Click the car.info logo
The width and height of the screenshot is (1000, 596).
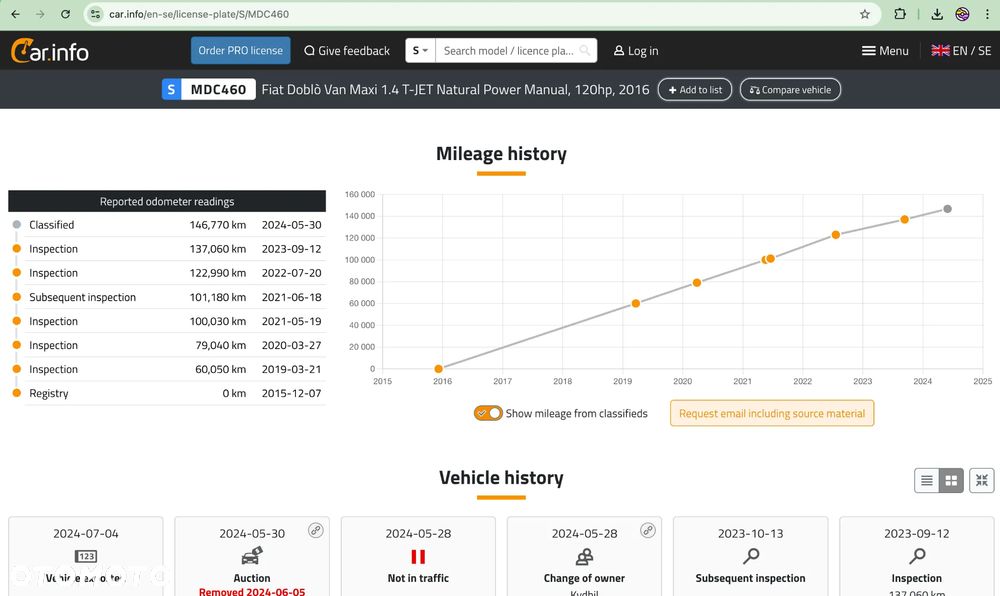point(50,50)
